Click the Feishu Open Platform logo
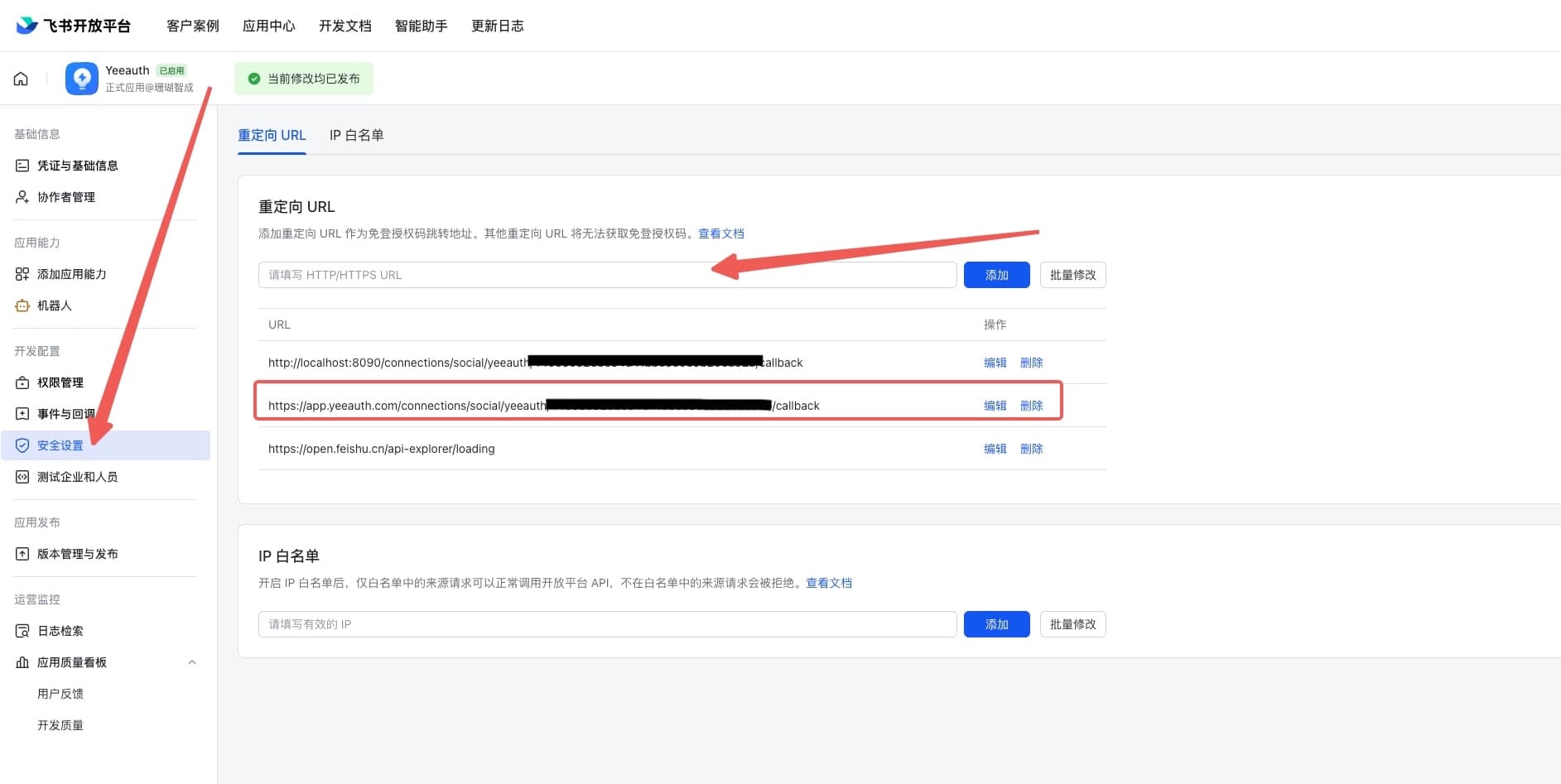 coord(73,26)
